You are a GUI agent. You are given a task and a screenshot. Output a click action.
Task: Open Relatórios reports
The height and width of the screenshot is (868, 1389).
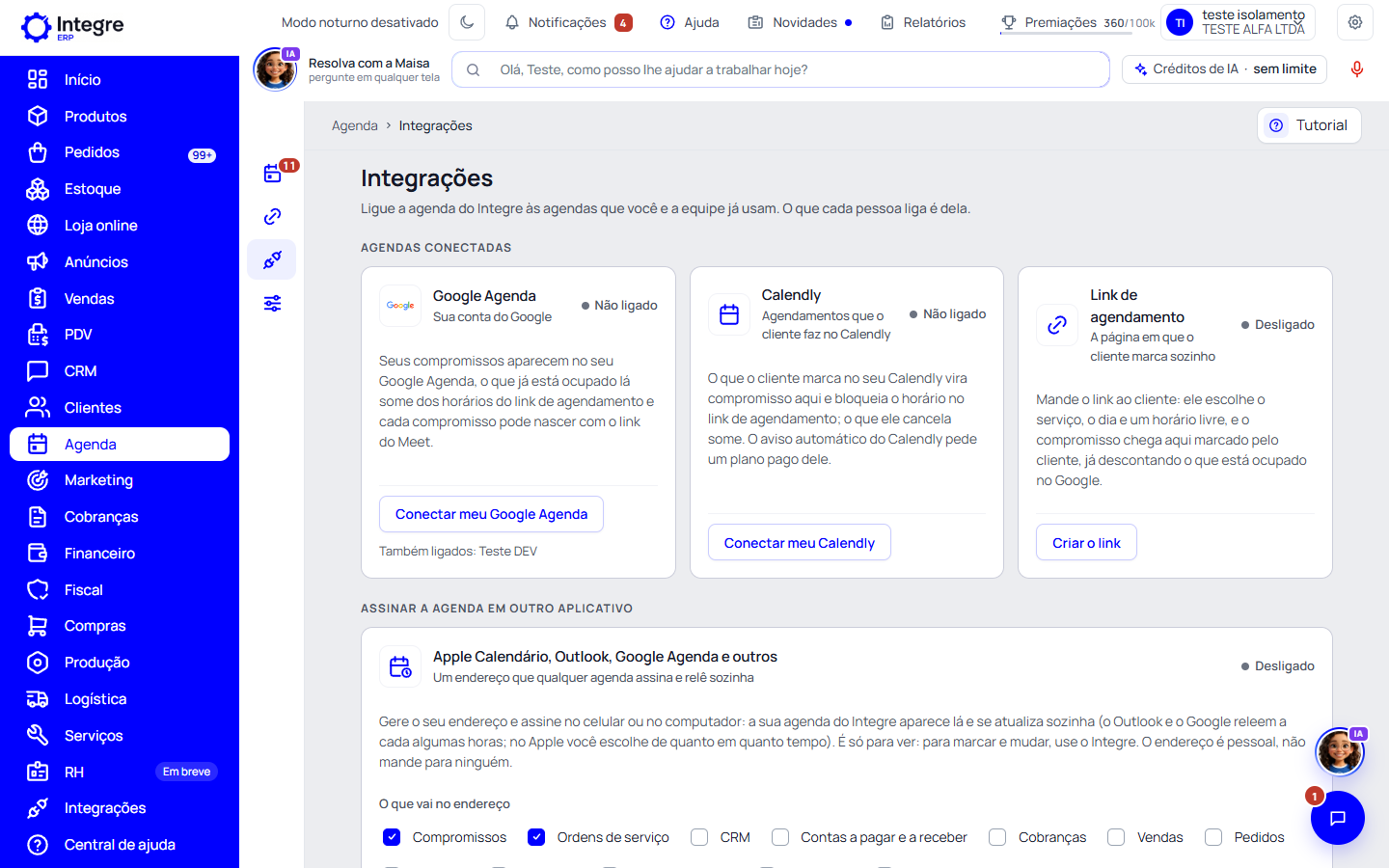(923, 22)
